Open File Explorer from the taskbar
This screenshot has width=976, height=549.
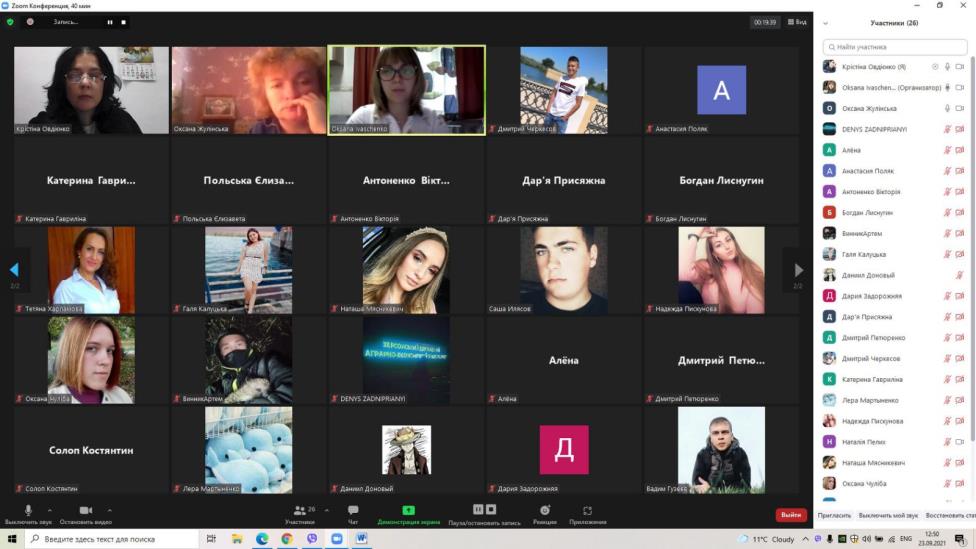coord(237,539)
